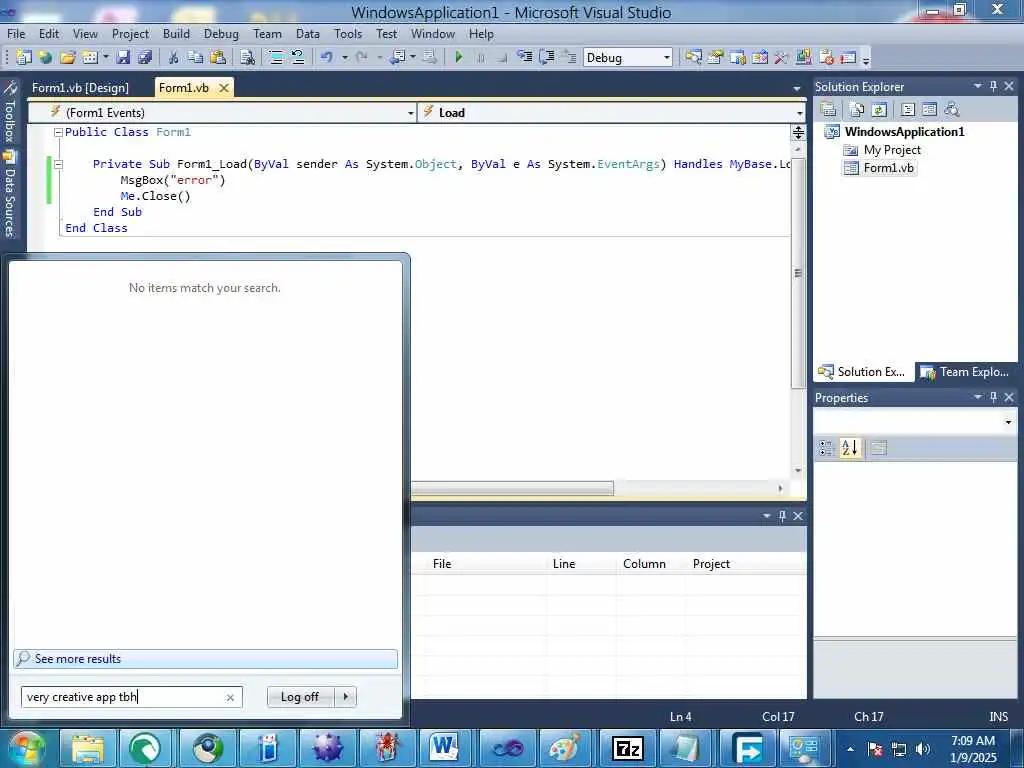Image resolution: width=1024 pixels, height=768 pixels.
Task: Comment out the selected lines icon
Action: click(x=277, y=57)
